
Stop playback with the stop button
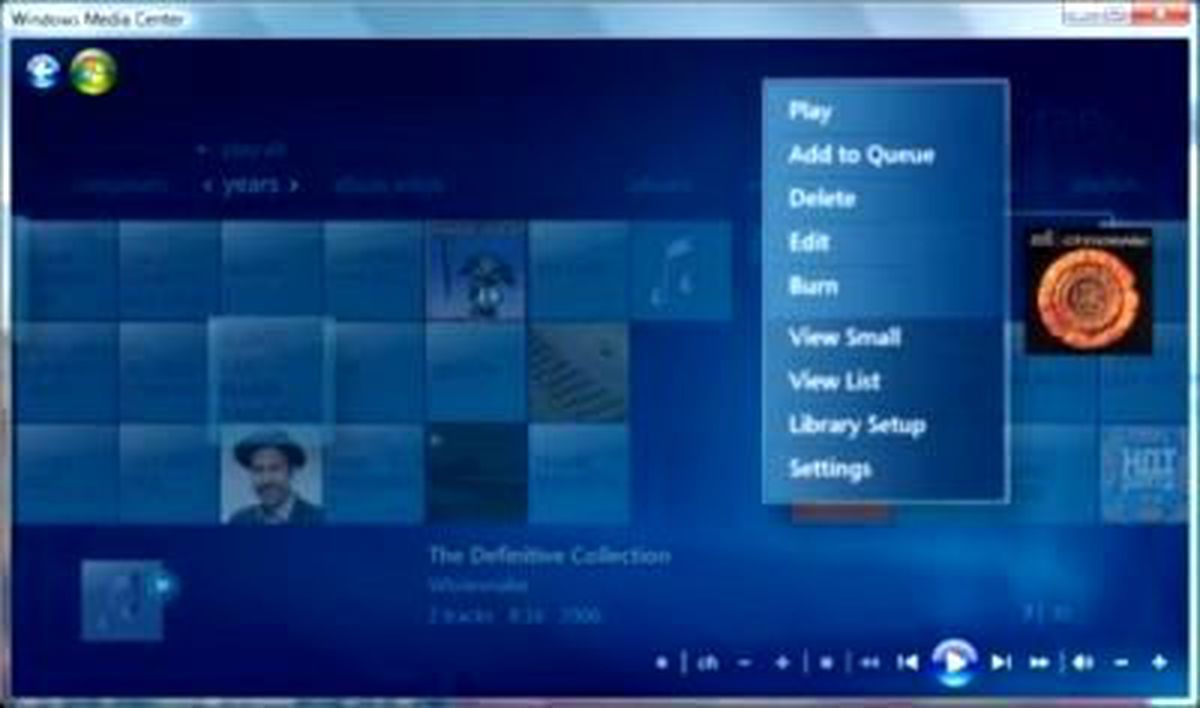(x=827, y=662)
